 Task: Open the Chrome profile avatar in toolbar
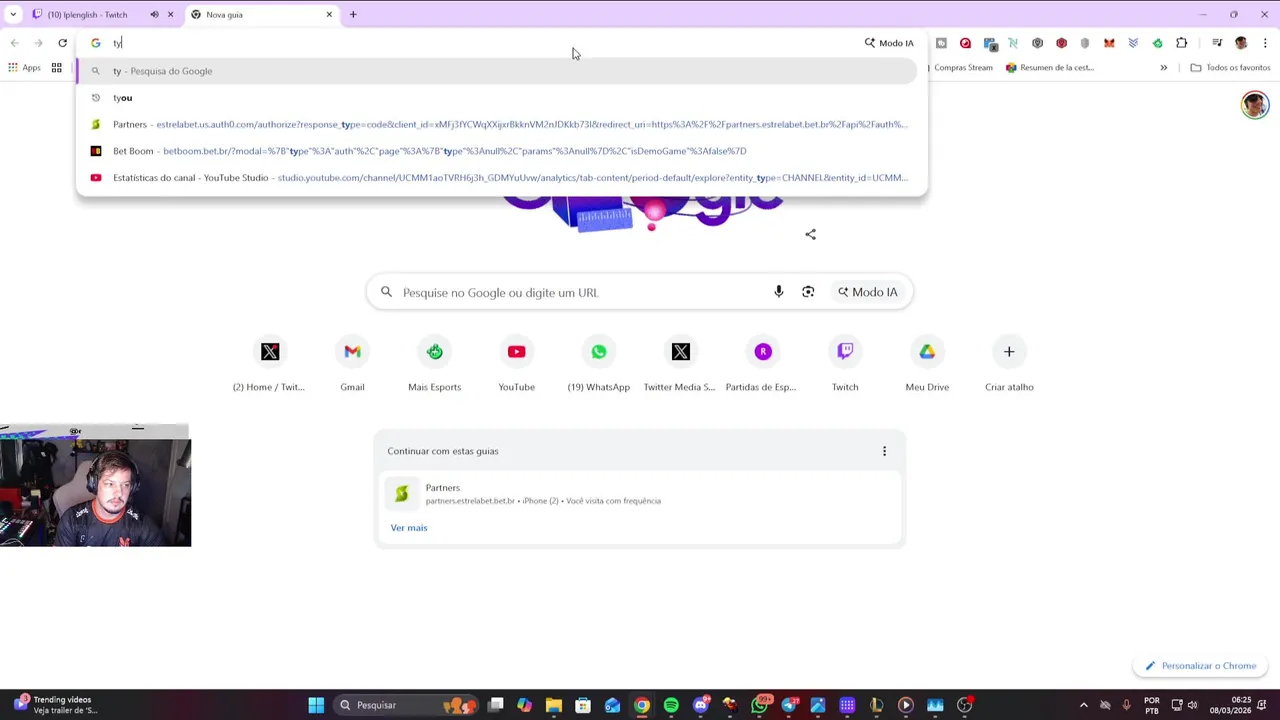1241,43
